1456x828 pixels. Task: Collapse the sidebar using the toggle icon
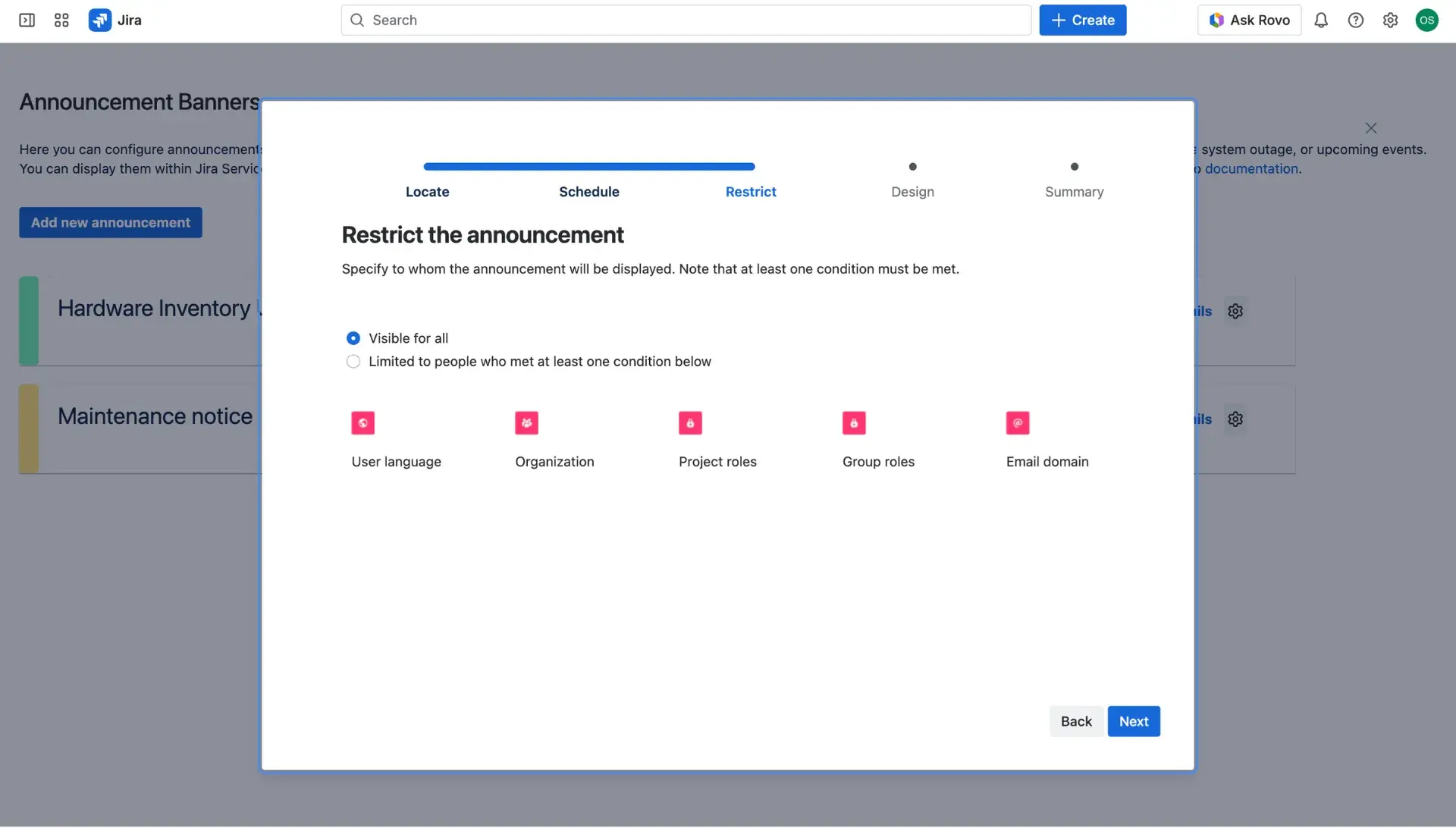(26, 20)
